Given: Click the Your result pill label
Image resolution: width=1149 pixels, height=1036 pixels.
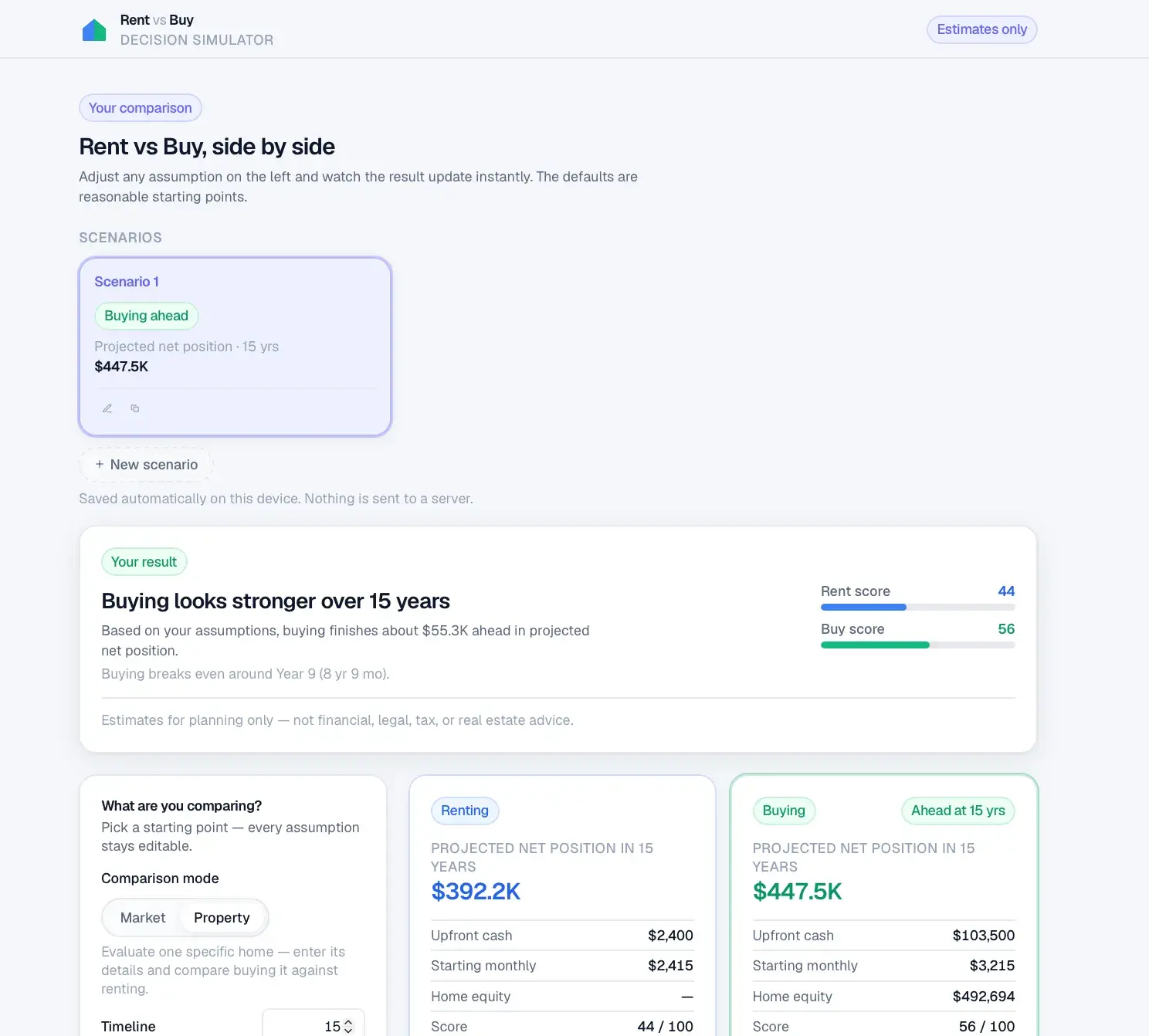Looking at the screenshot, I should (x=144, y=562).
